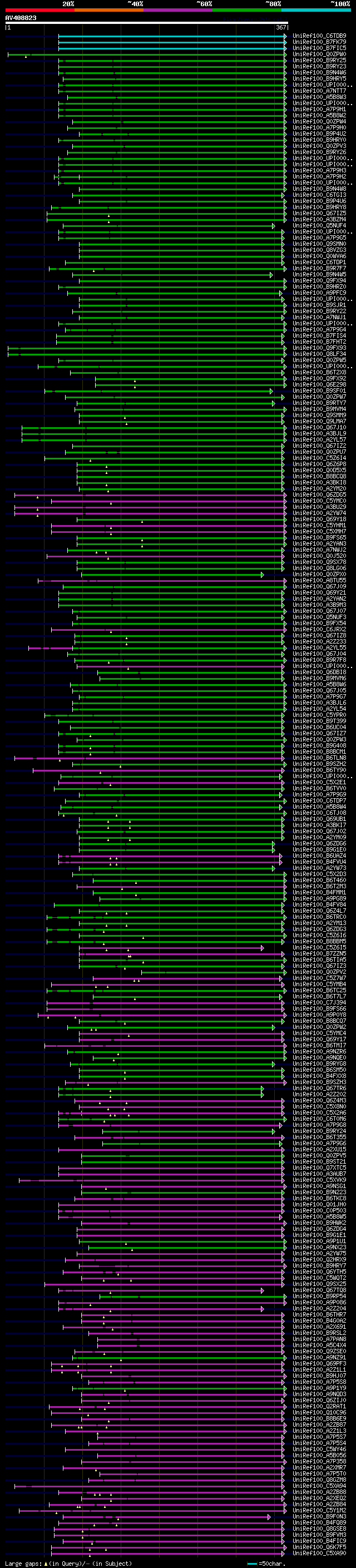This screenshot has width=356, height=1568.
Task: Open hit UniRef100_B7FIC5
Action: pos(319,48)
